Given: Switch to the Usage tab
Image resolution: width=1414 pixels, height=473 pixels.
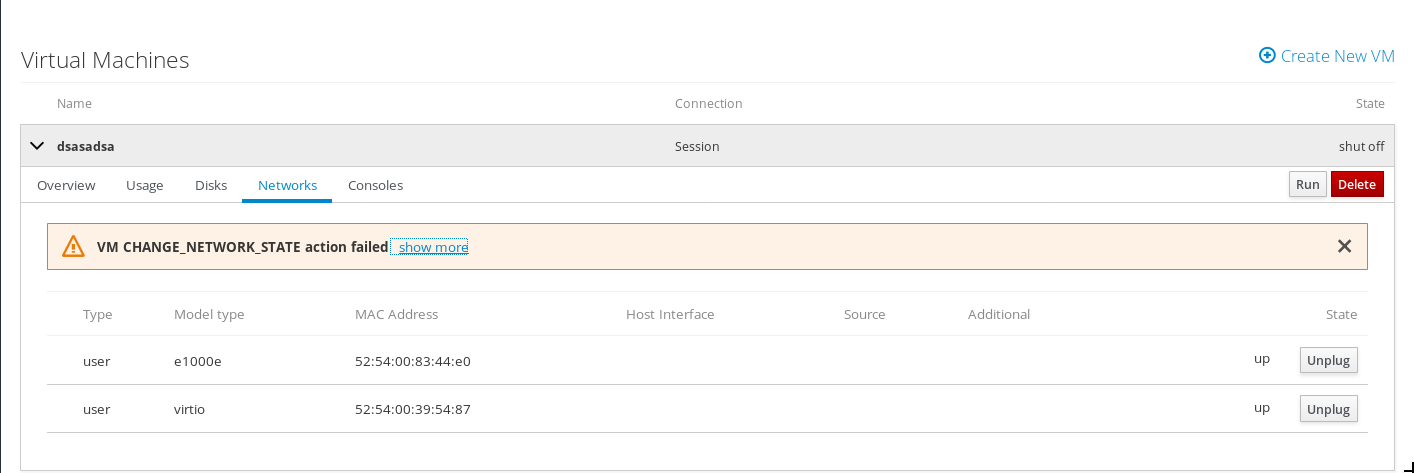Looking at the screenshot, I should pyautogui.click(x=145, y=185).
